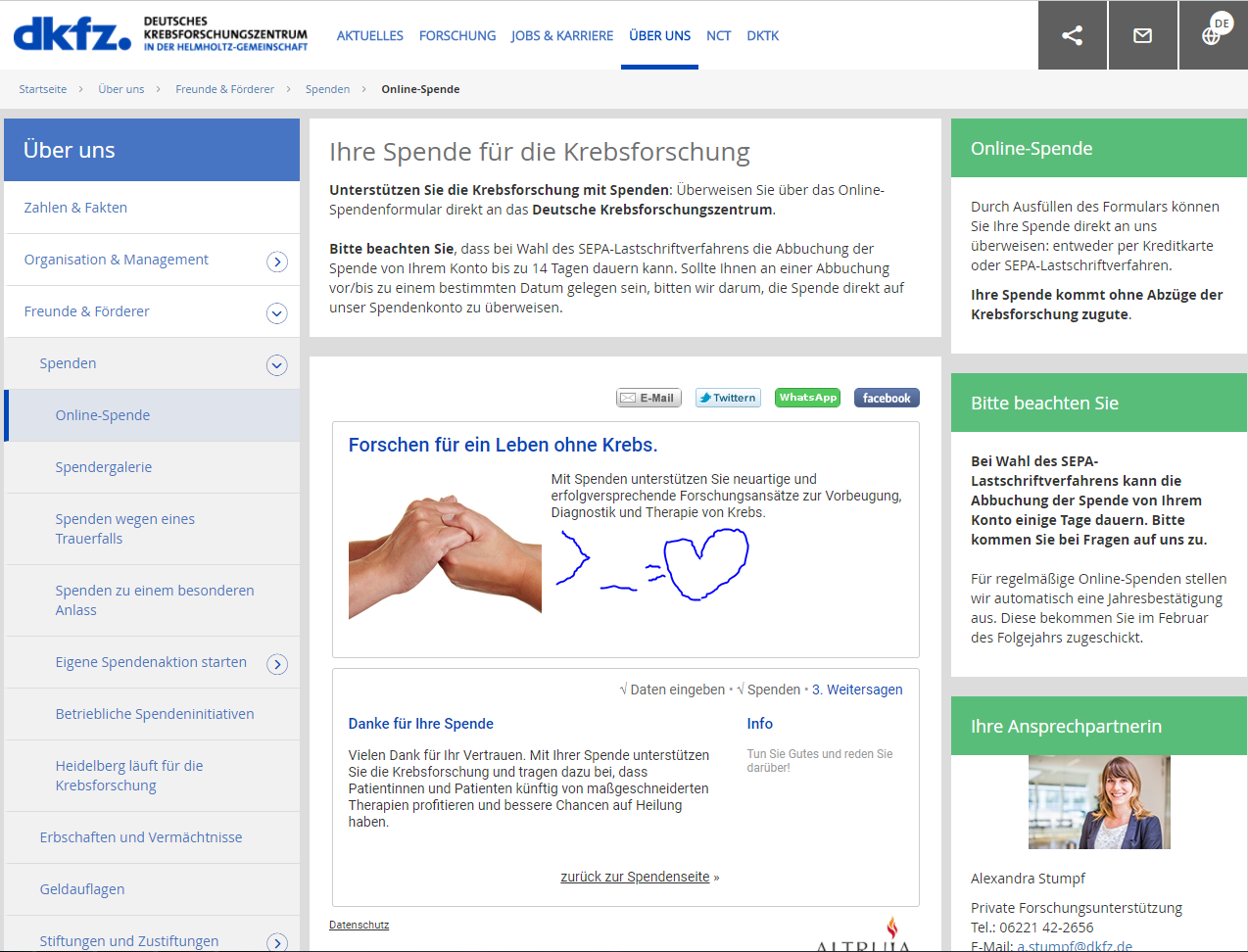Click the share icon in header
The width and height of the screenshot is (1248, 952).
[1073, 35]
